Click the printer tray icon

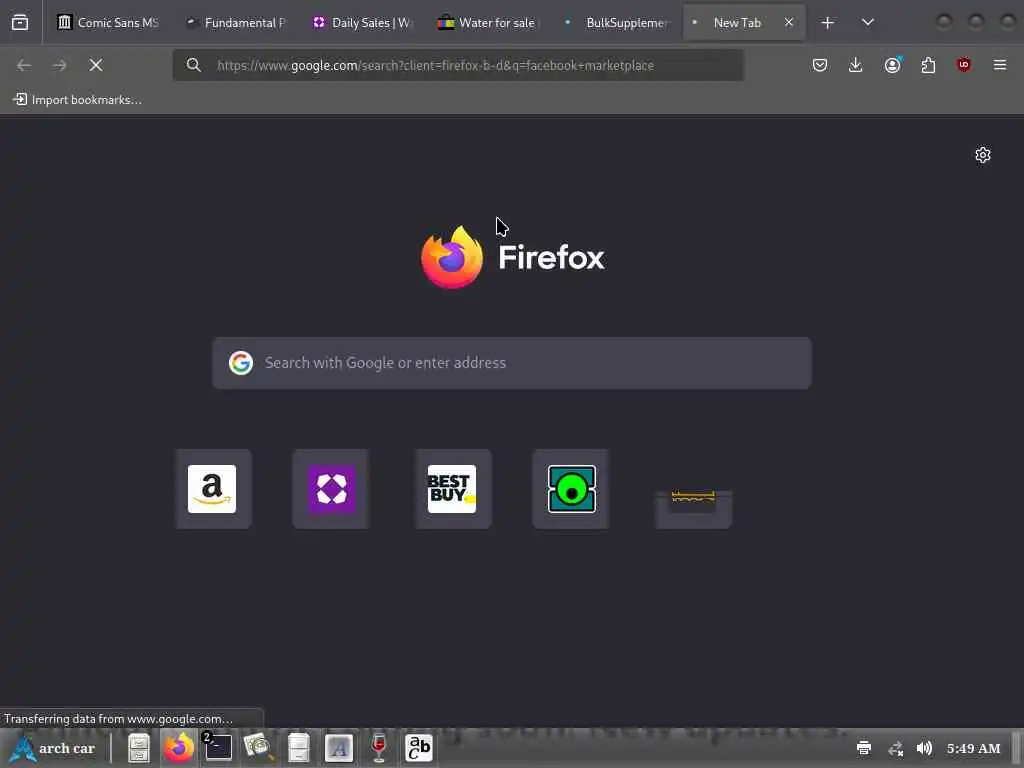[x=864, y=748]
